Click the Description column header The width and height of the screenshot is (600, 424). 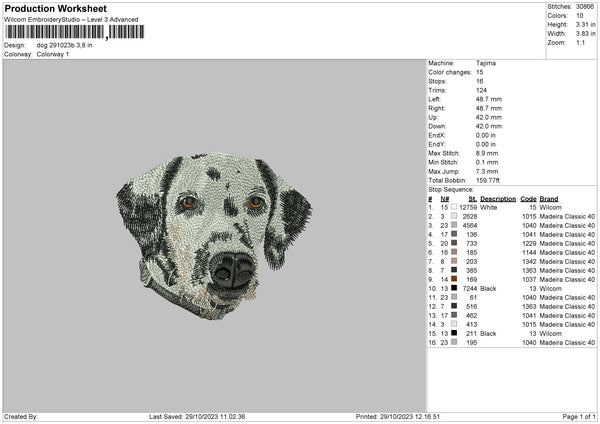[497, 198]
